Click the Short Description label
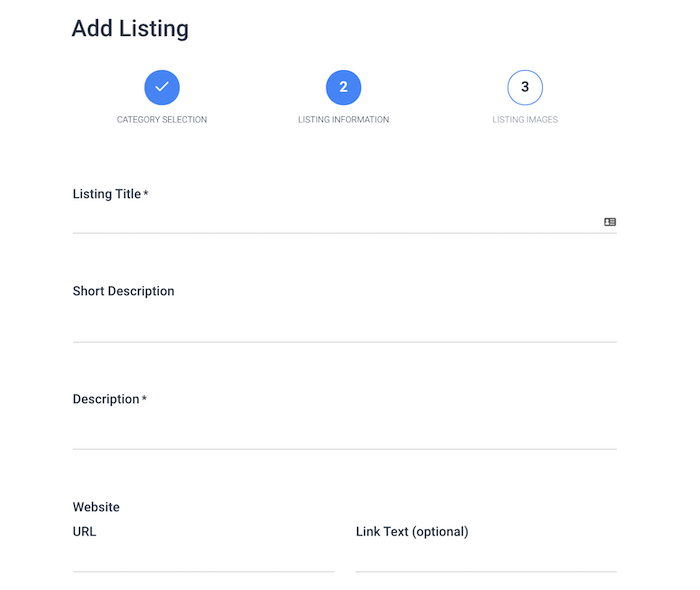The width and height of the screenshot is (700, 590). pos(124,291)
